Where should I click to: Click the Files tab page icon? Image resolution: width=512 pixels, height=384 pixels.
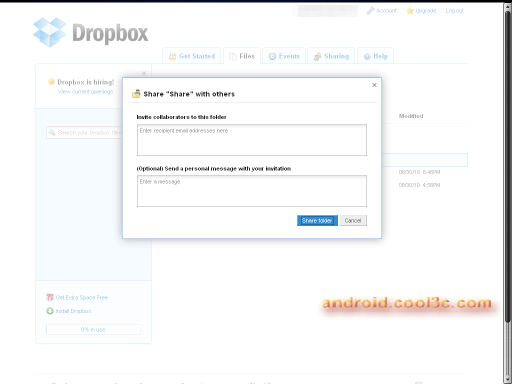click(233, 56)
